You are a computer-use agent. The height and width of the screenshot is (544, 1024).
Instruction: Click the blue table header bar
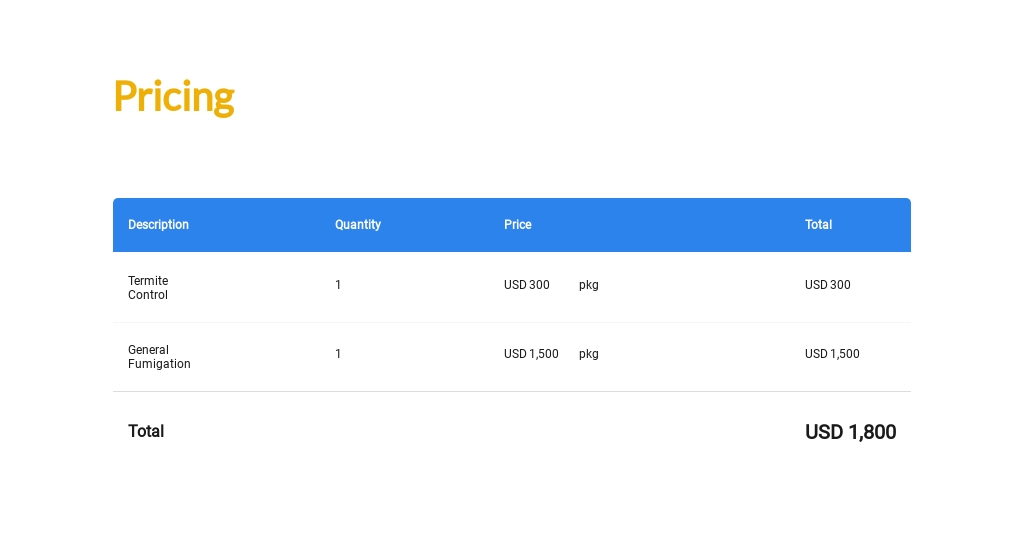point(512,225)
